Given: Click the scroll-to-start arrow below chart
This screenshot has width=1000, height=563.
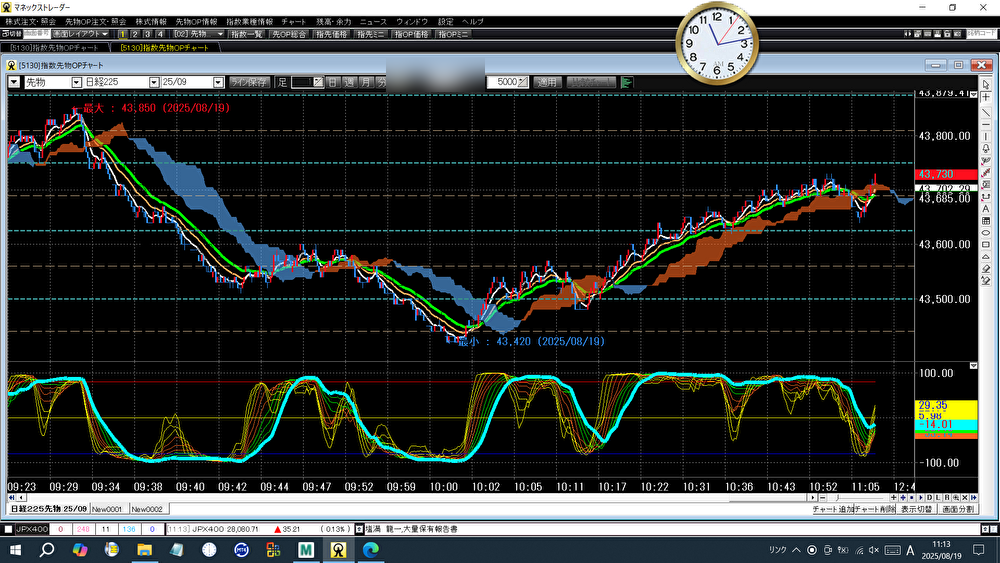Looking at the screenshot, I should pos(11,497).
